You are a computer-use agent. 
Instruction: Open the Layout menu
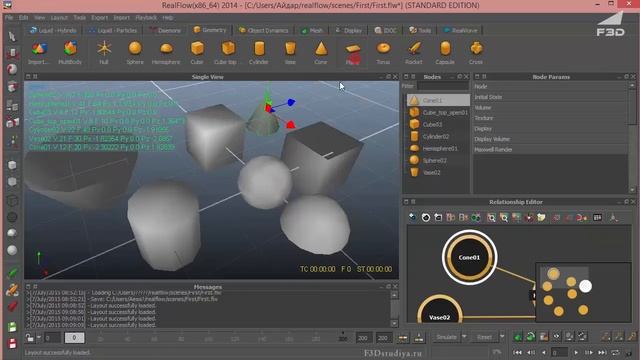tap(59, 18)
